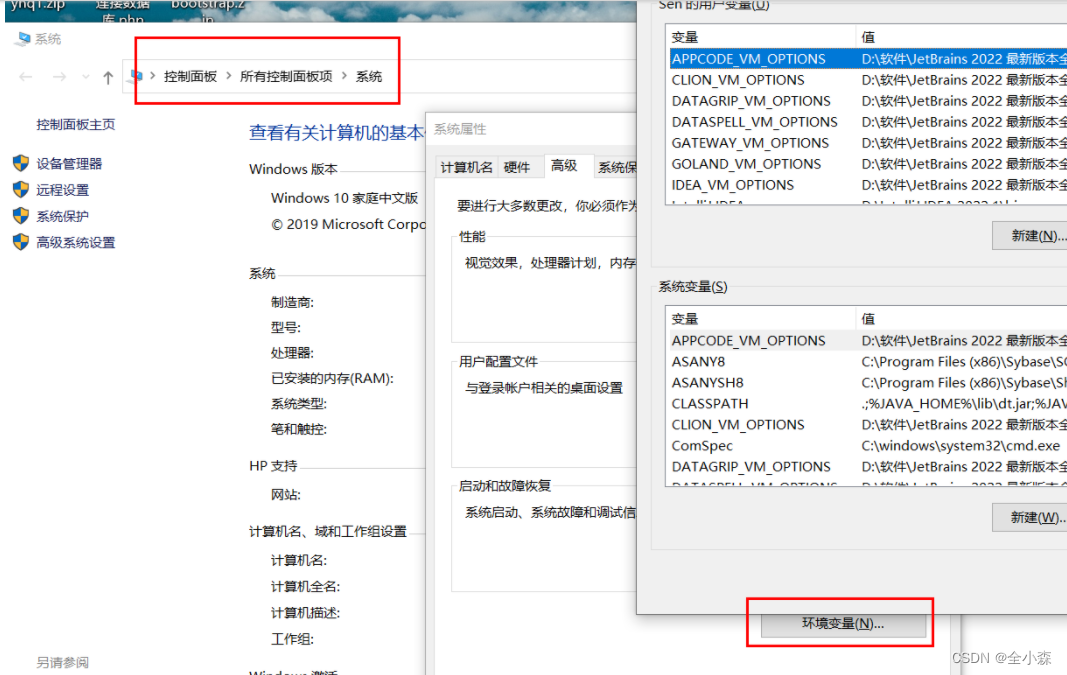
Task: Expand chevron before 所有控制面板项 breadcrumb
Action: [229, 76]
